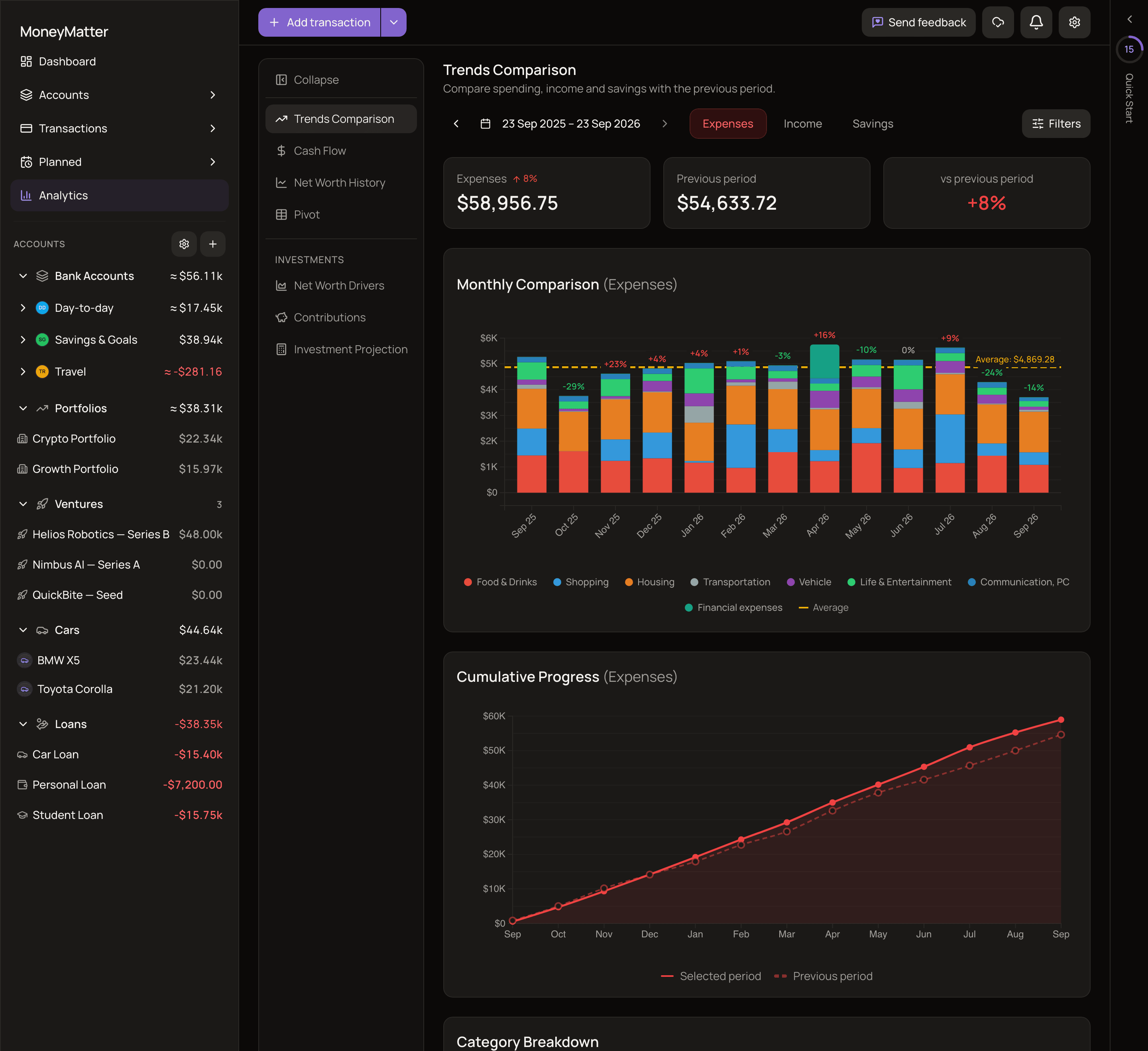Collapse the Loans group
This screenshot has width=1148, height=1051.
click(x=23, y=724)
